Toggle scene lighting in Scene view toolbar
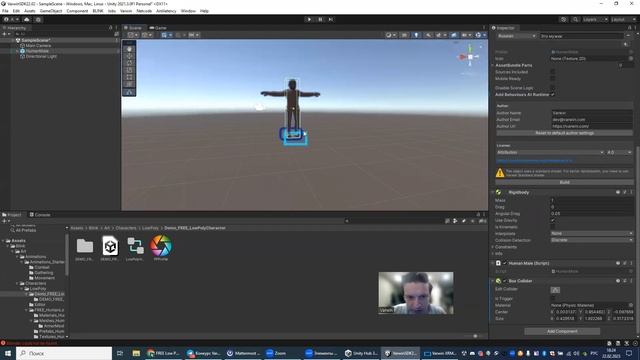 pos(416,35)
